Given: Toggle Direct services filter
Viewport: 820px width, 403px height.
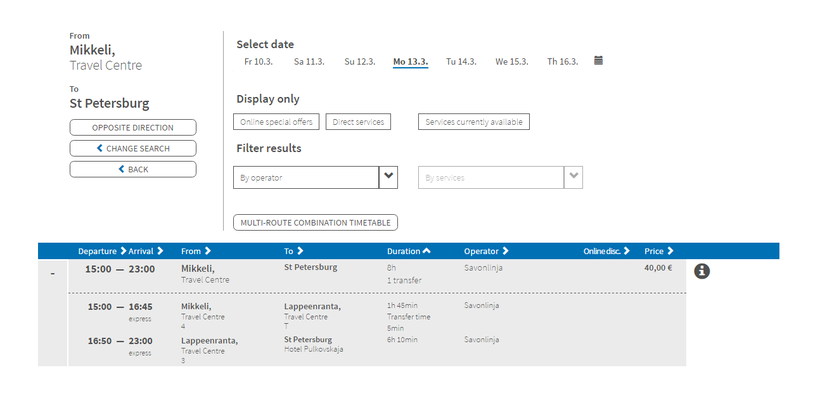Looking at the screenshot, I should [359, 122].
